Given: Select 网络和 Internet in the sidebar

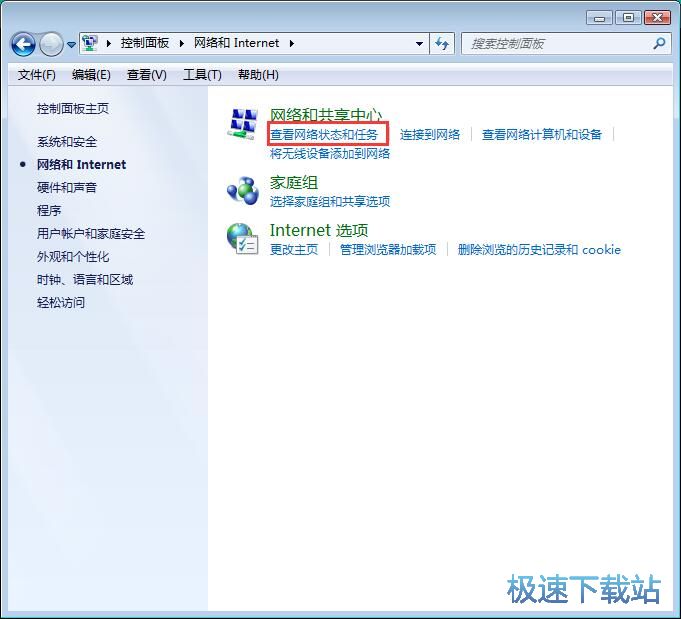Looking at the screenshot, I should pos(82,165).
